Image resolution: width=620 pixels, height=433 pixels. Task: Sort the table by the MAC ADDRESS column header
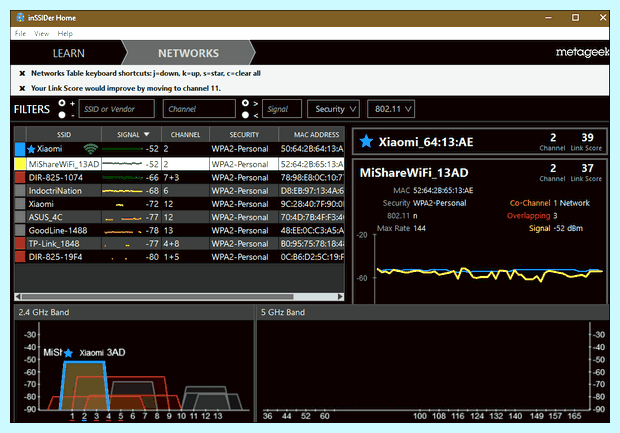(x=312, y=134)
